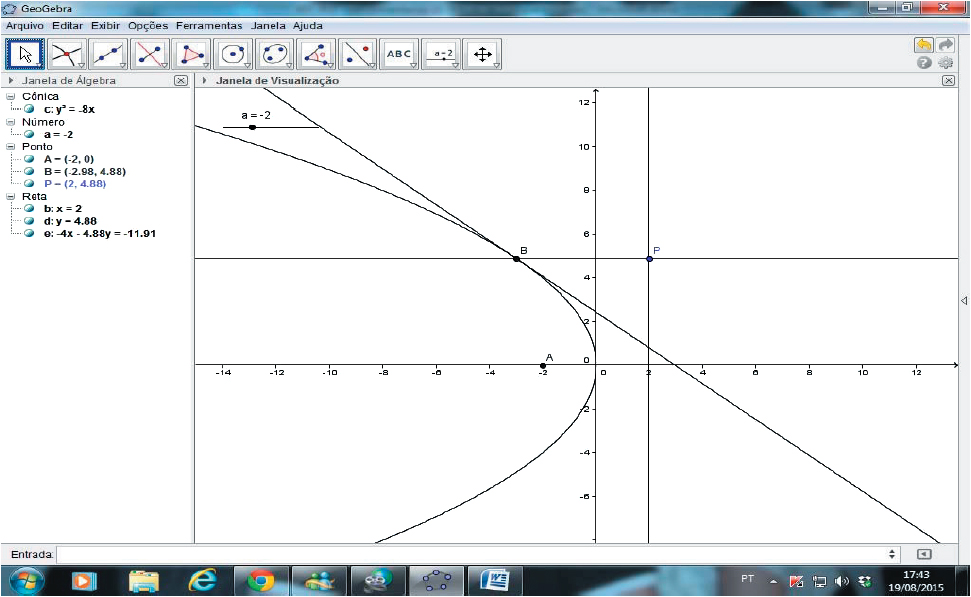Select the ABC text tool
This screenshot has height=597, width=971.
pos(399,54)
